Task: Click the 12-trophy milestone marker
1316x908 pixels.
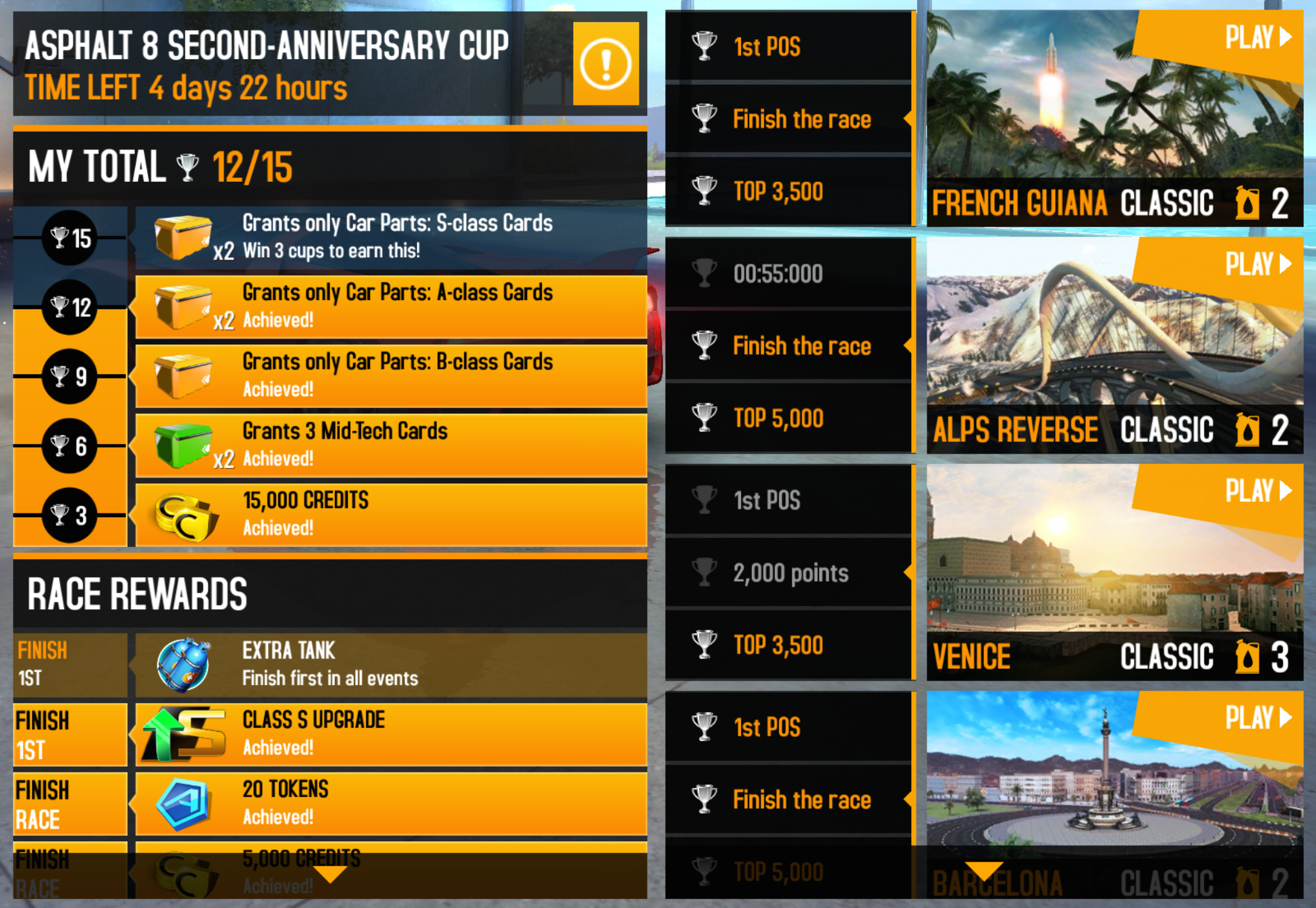Action: click(69, 307)
